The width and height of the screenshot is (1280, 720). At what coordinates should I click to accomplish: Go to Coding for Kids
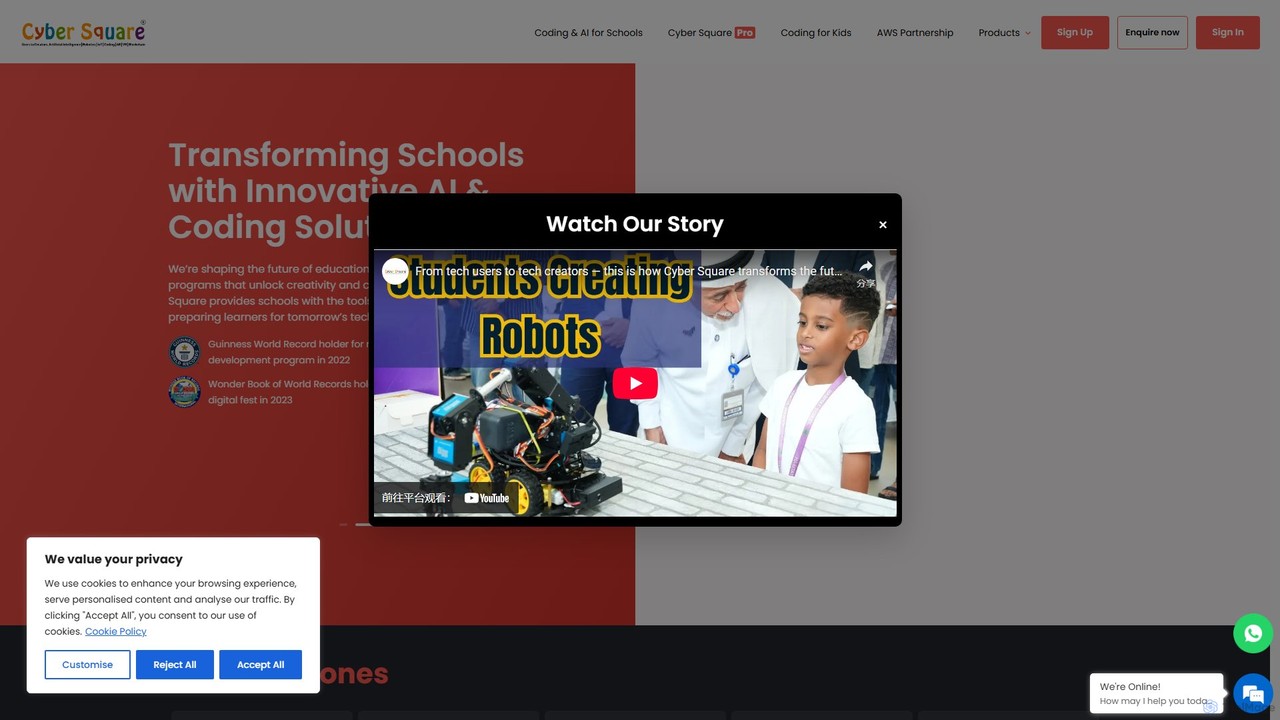816,33
